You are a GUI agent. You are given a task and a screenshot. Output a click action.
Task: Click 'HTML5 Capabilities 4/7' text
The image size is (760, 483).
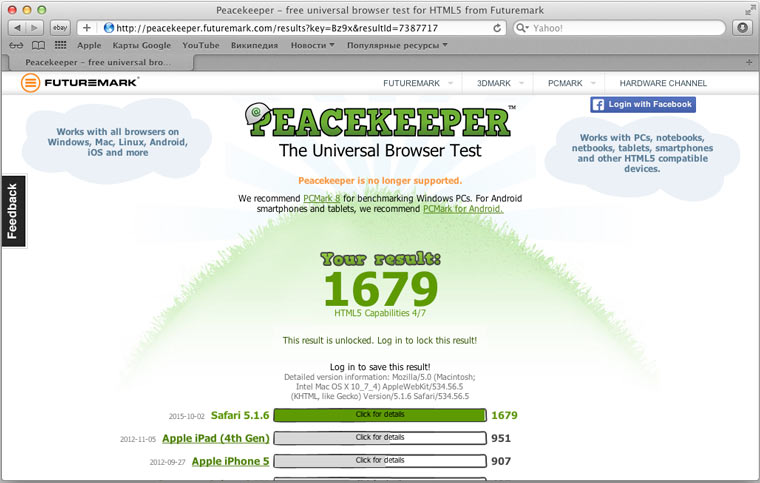(380, 313)
